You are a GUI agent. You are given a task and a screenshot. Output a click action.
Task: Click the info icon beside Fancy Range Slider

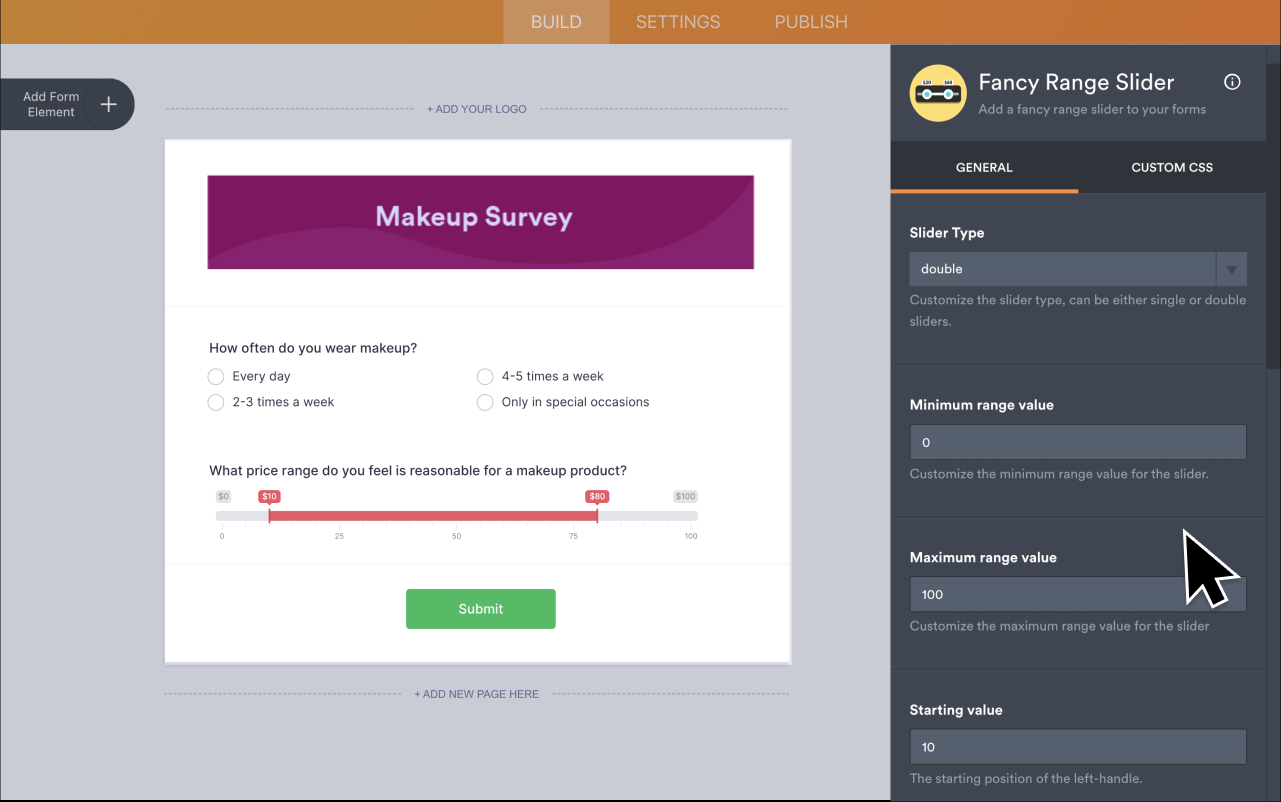1232,82
